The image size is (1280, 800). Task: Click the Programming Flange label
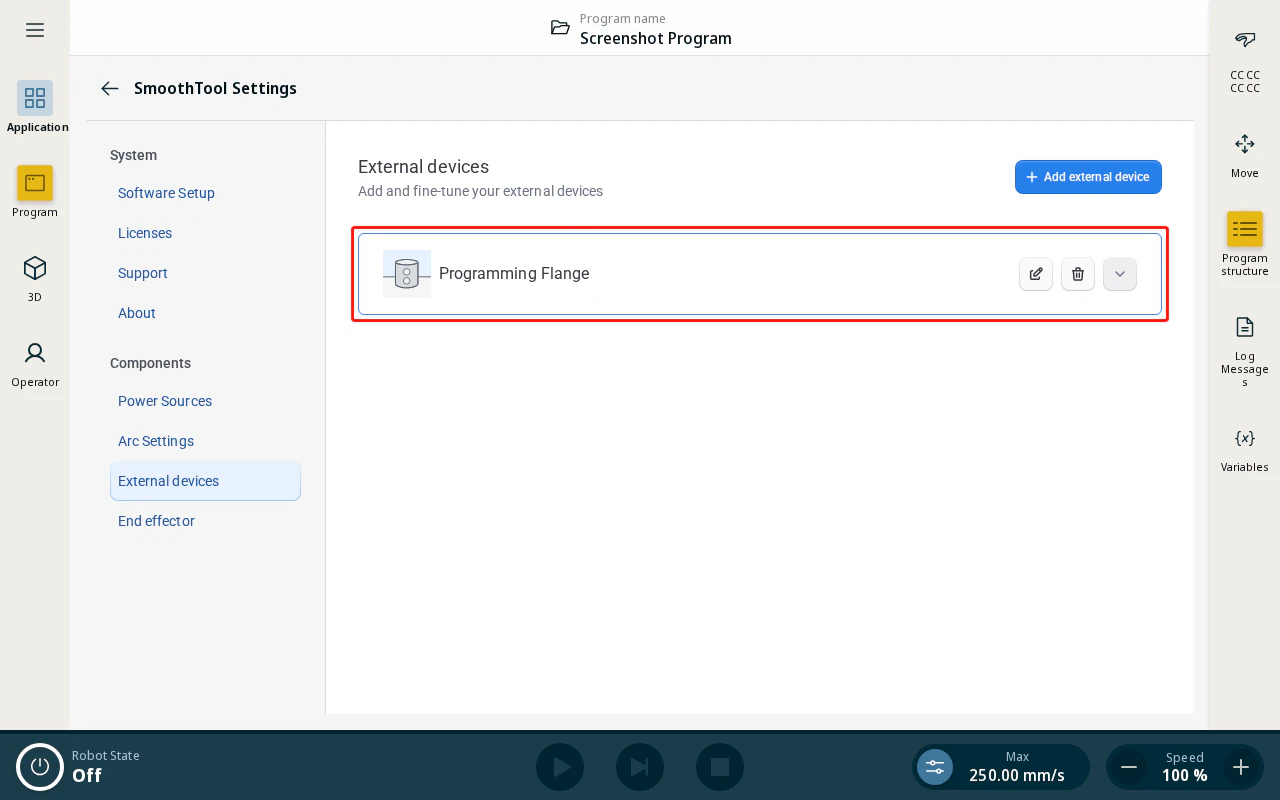[514, 274]
